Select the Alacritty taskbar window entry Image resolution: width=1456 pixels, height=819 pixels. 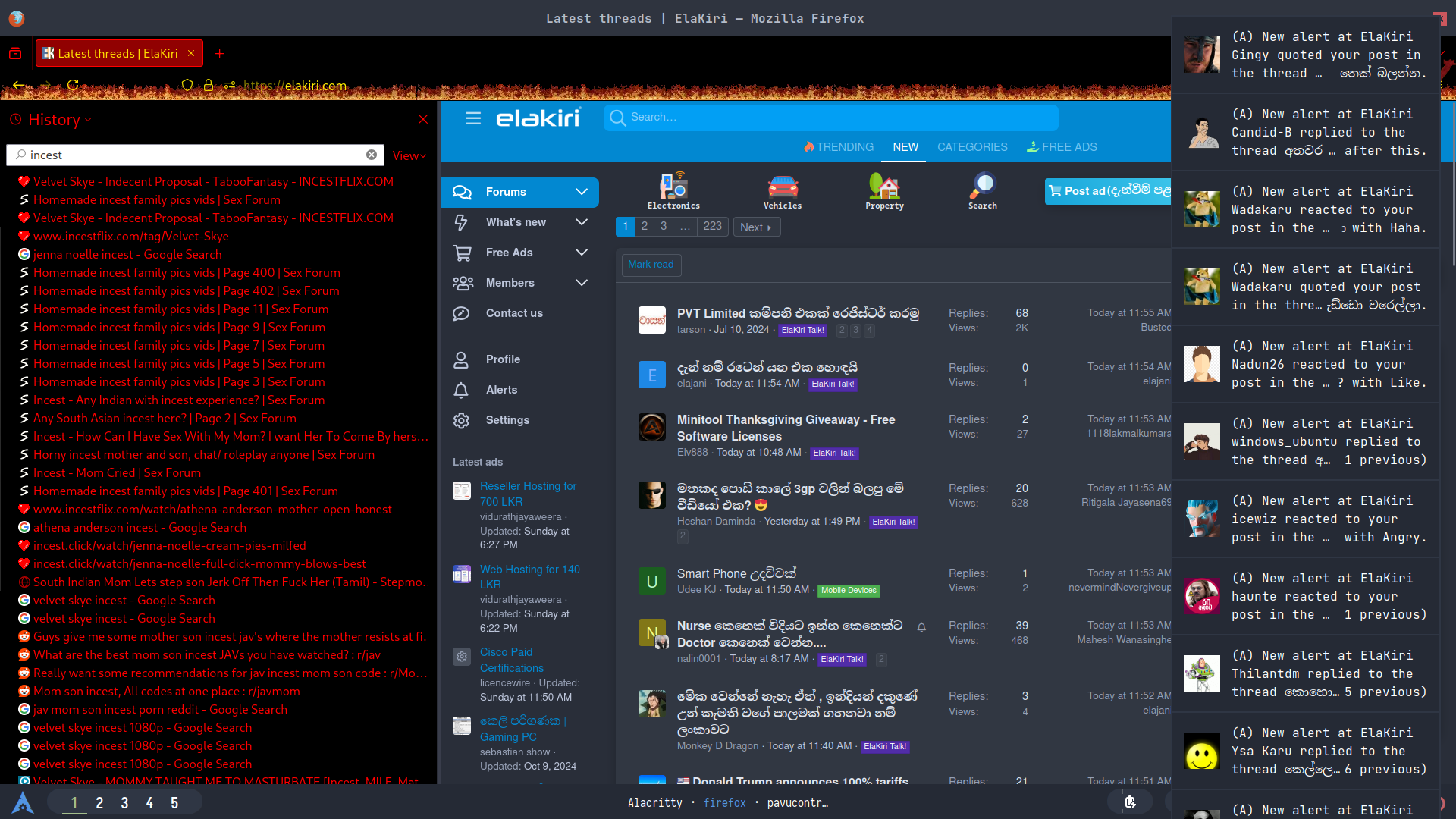pos(655,802)
